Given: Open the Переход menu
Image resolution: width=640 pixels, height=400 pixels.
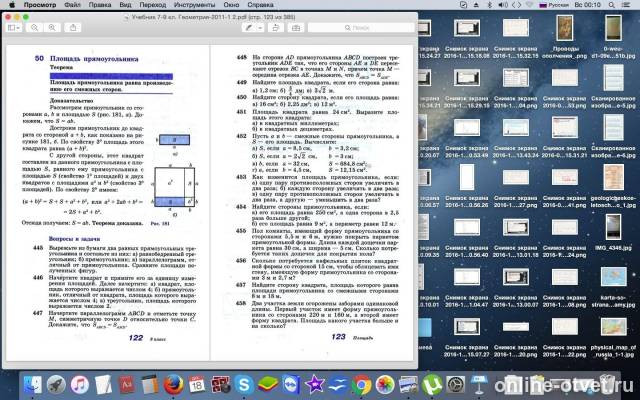Looking at the screenshot, I should coord(153,5).
